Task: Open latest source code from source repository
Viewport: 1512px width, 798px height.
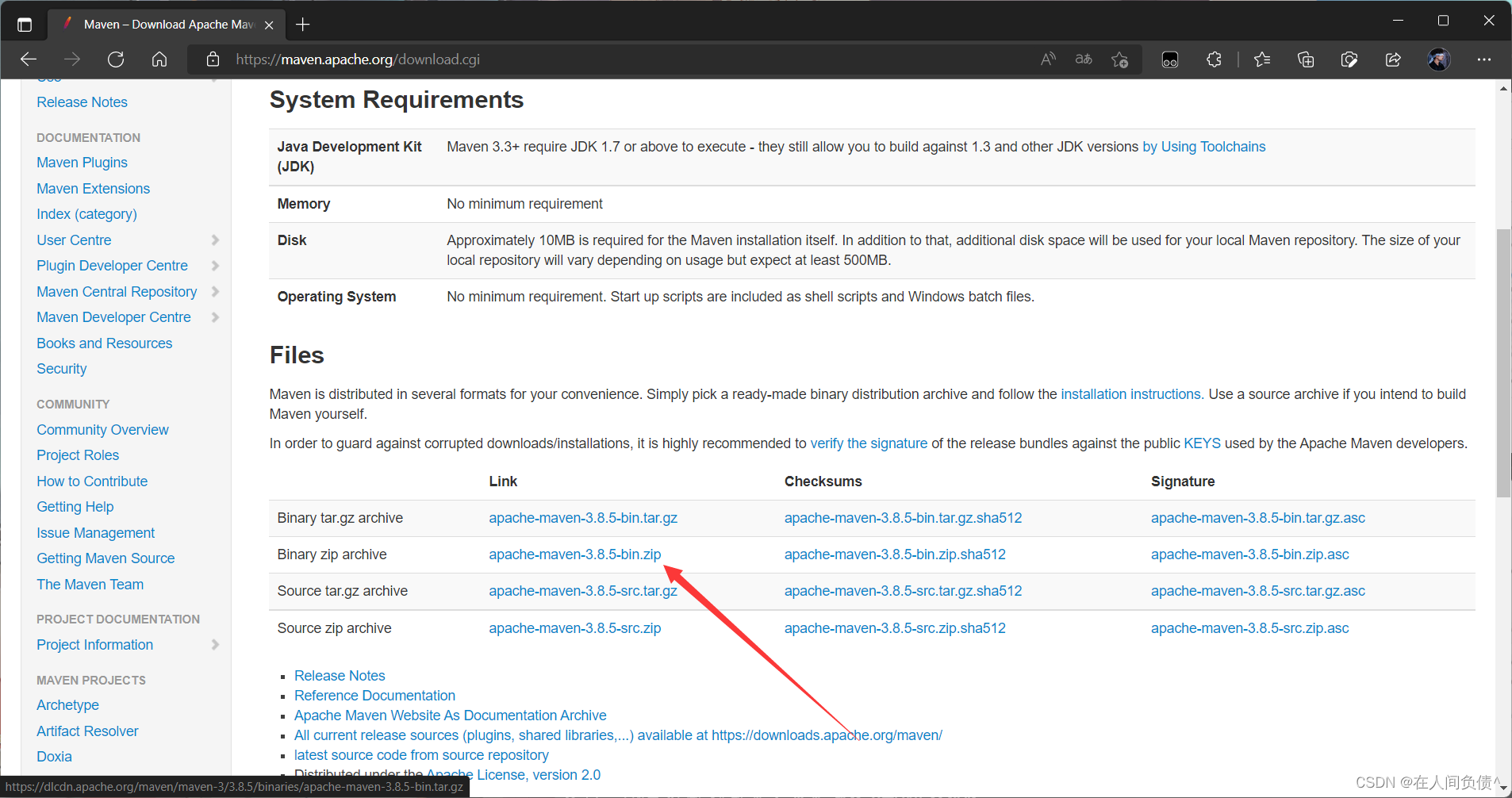Action: pos(421,755)
